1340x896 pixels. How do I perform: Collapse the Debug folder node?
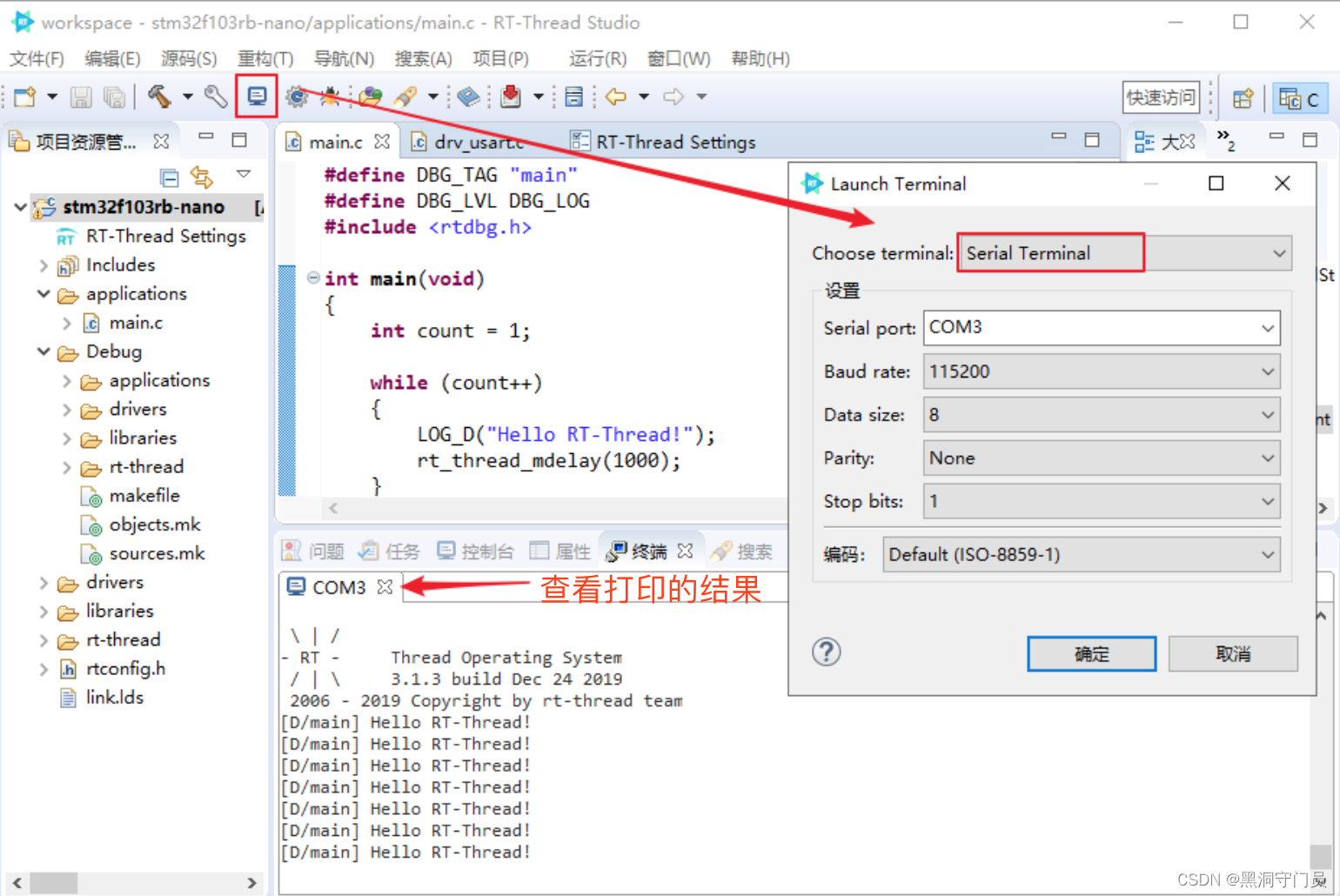pyautogui.click(x=44, y=351)
